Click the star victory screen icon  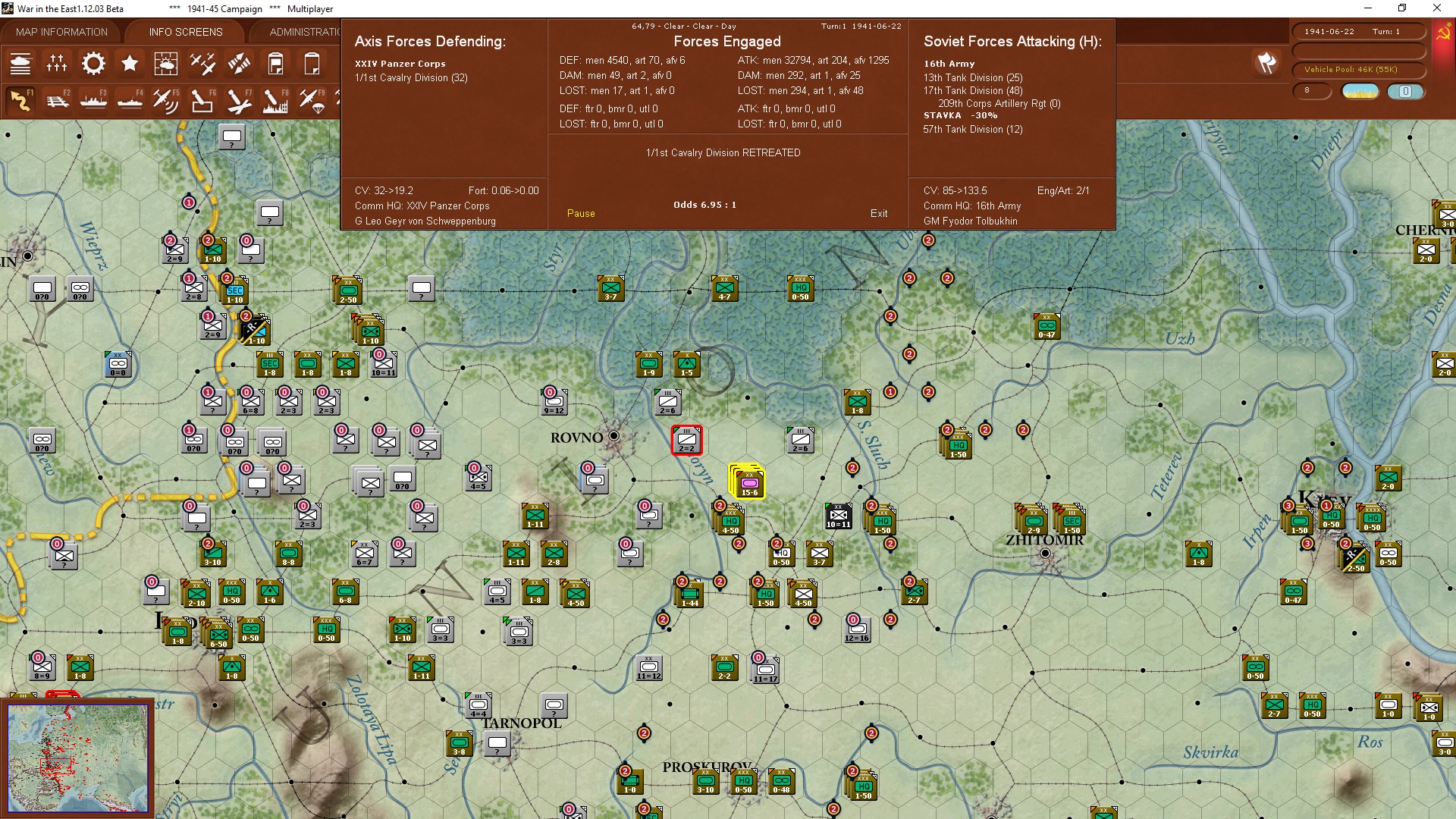click(130, 64)
